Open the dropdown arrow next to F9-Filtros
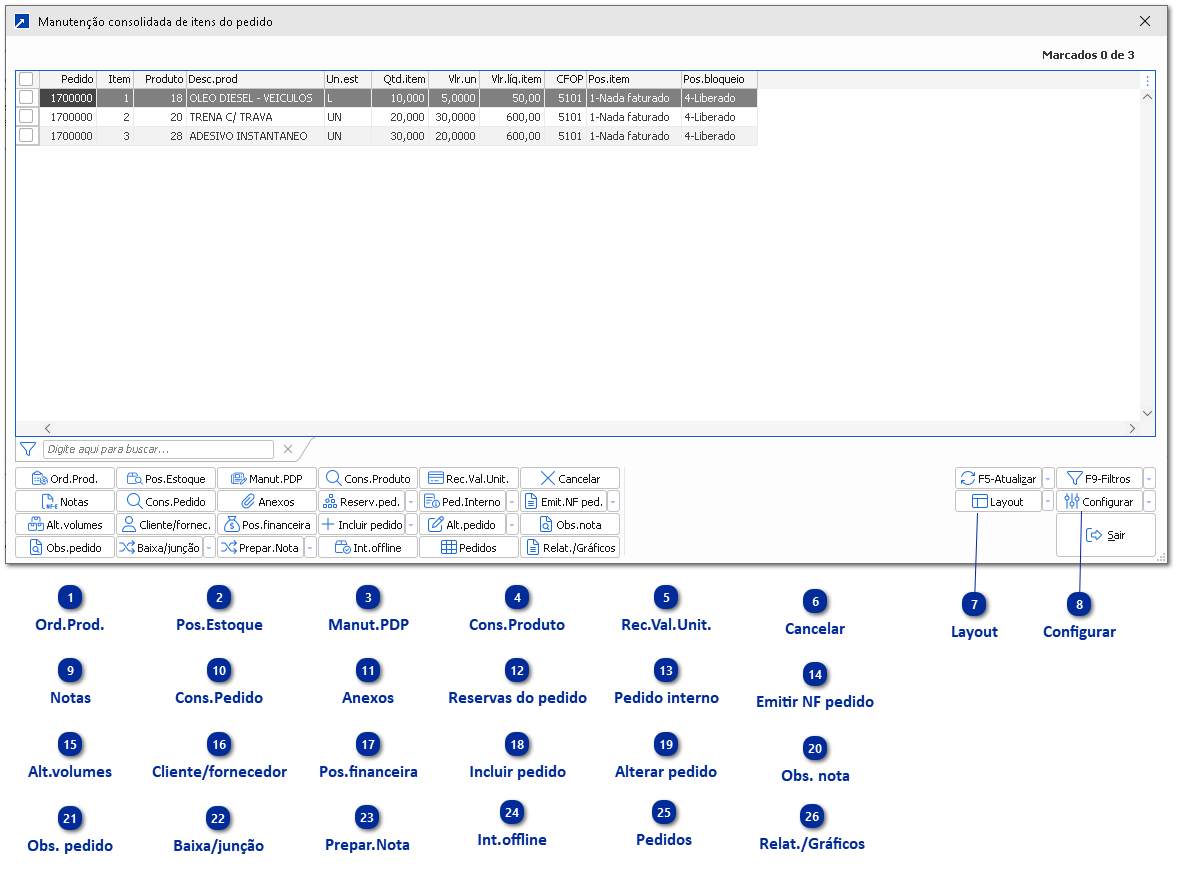The width and height of the screenshot is (1191, 872). tap(1149, 479)
